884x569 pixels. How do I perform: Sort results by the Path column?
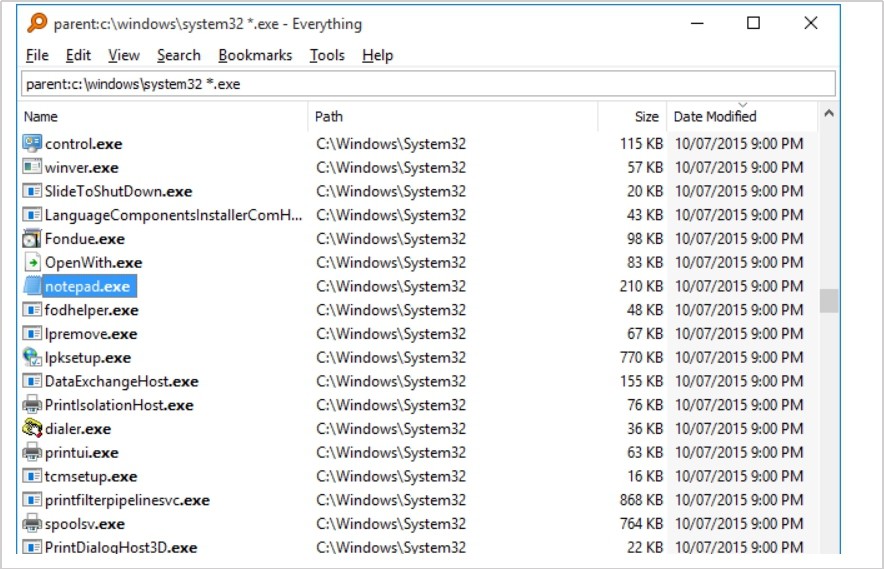pos(453,116)
